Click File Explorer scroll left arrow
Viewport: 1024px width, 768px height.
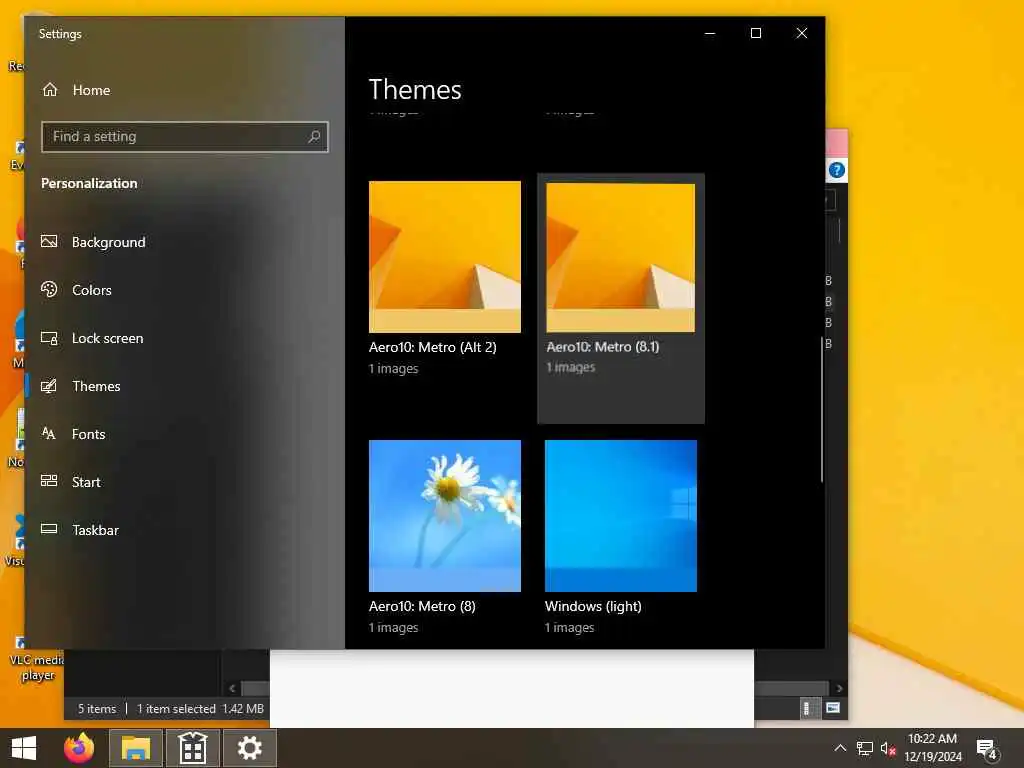click(x=232, y=688)
